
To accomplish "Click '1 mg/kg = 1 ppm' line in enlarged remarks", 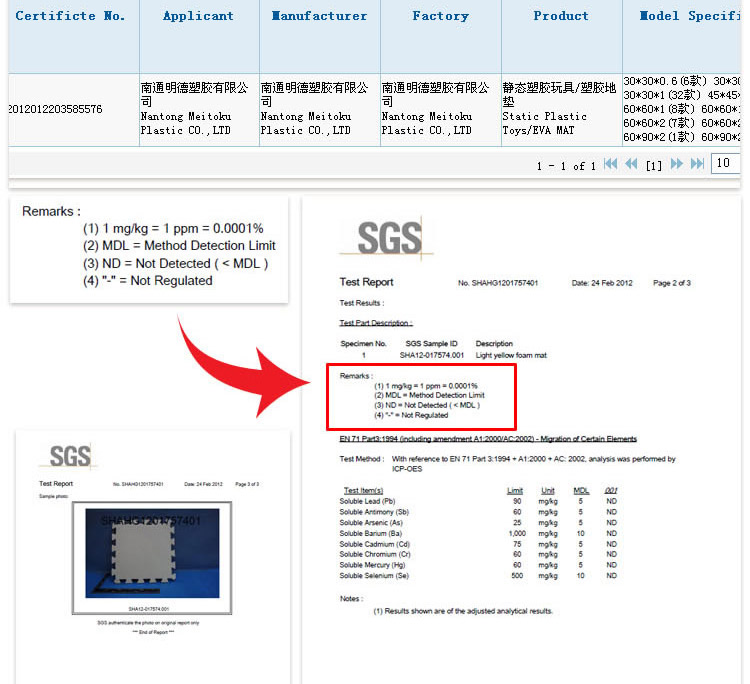I will (173, 229).
